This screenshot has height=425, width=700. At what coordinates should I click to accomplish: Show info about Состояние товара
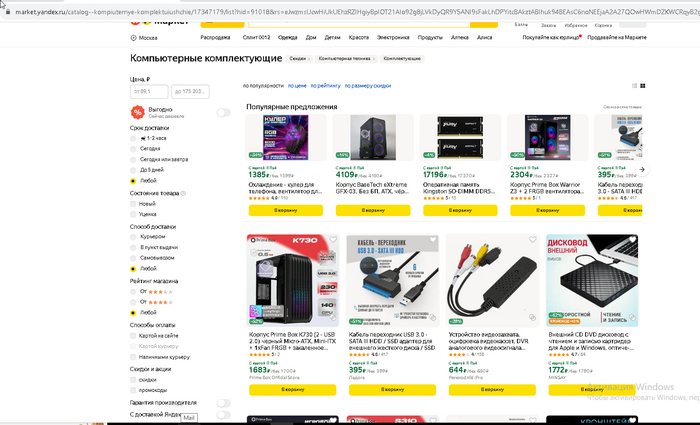(183, 193)
